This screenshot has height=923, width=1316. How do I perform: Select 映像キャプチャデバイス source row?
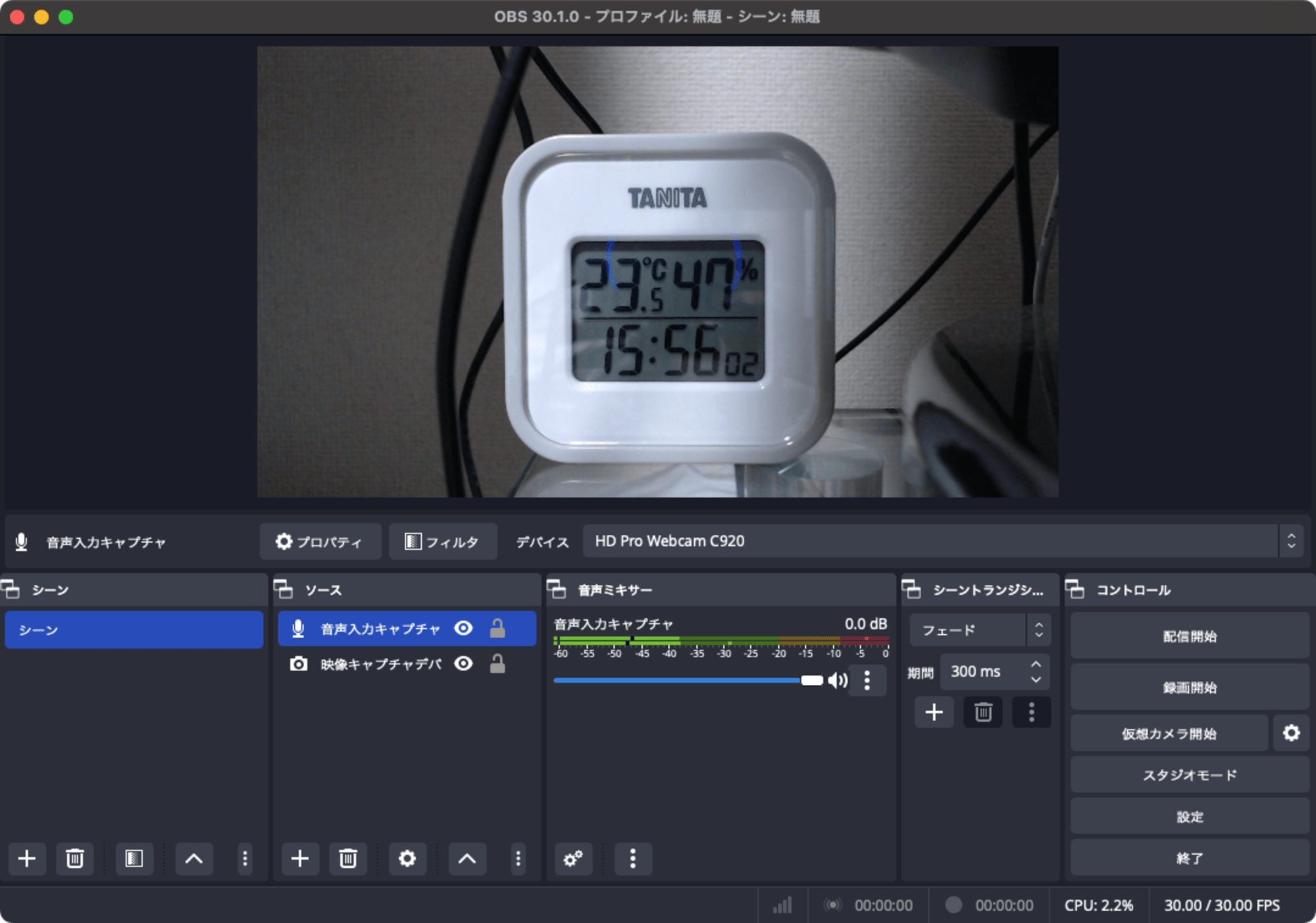407,664
